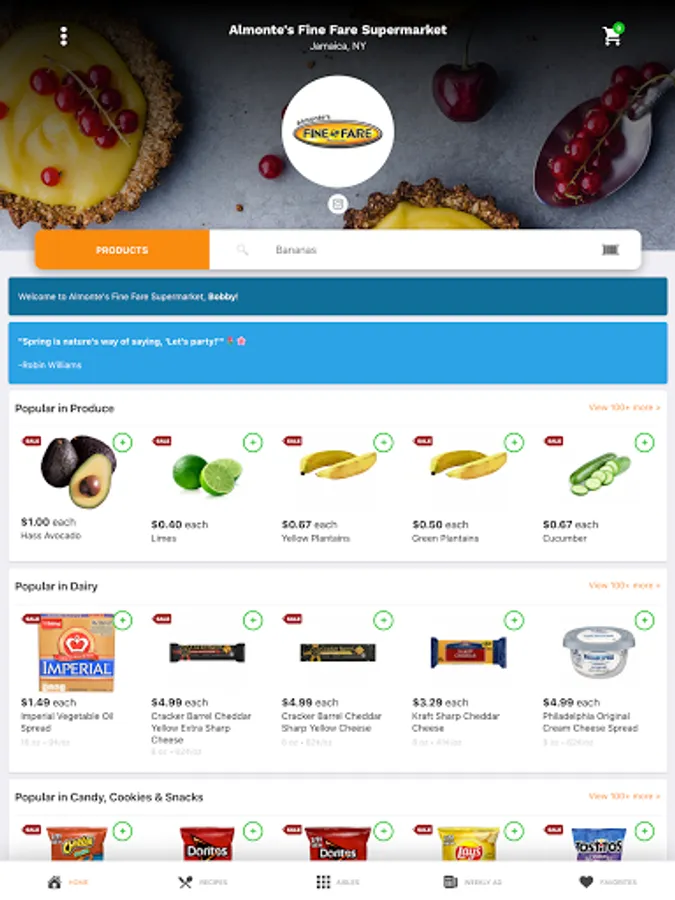The height and width of the screenshot is (900, 675).
Task: View 100+ more in Produce
Action: (x=624, y=408)
